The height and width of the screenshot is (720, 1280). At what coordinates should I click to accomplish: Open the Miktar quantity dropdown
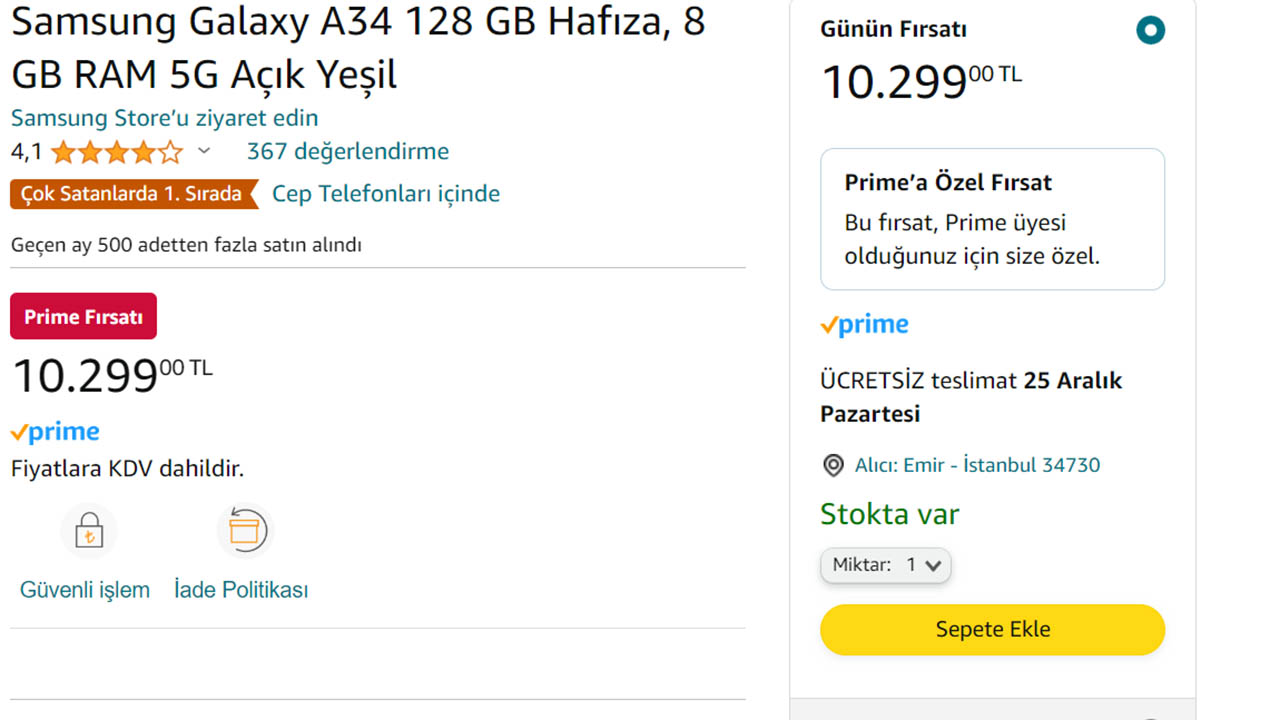[x=885, y=565]
